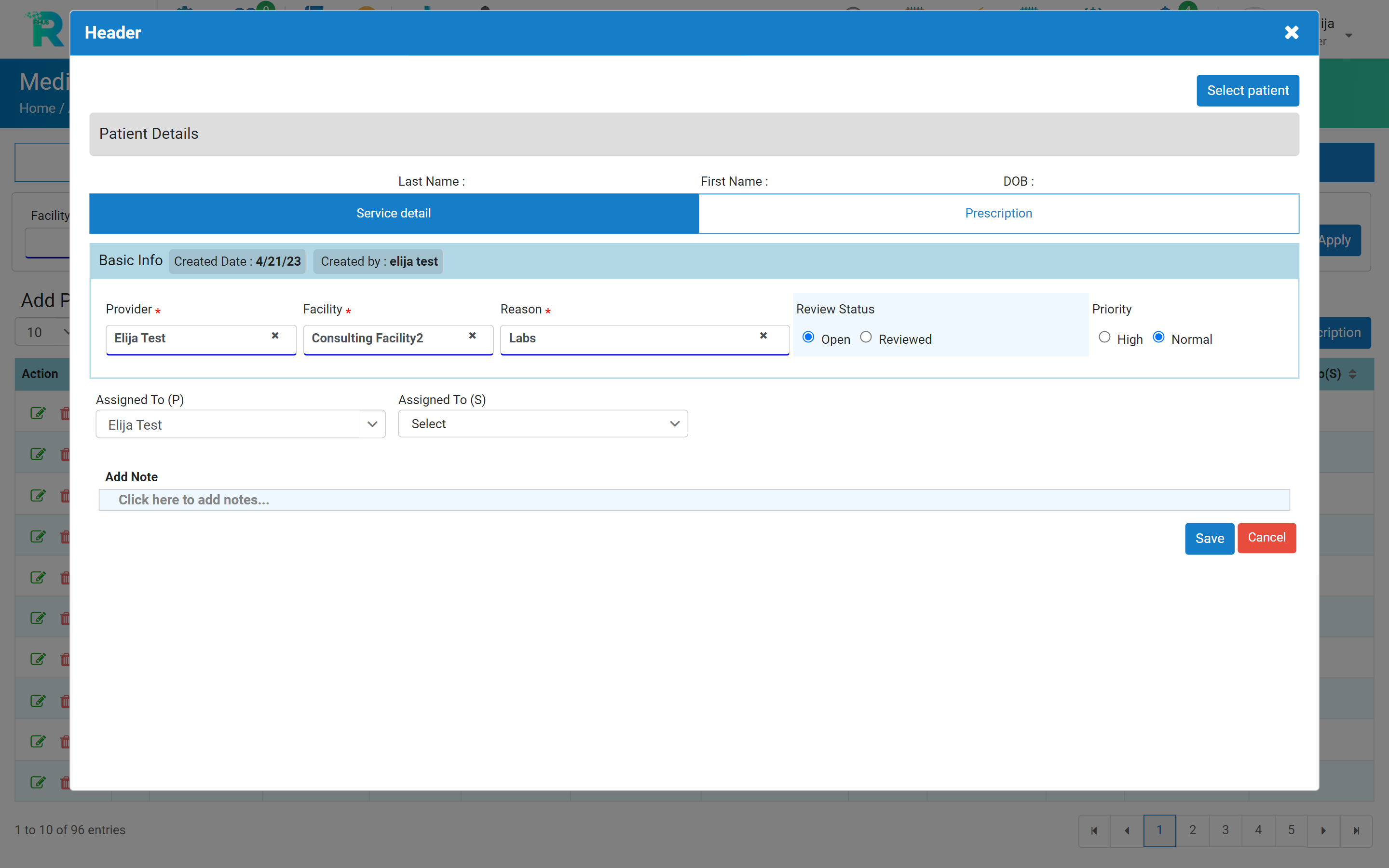Click the last row edit icon

click(38, 782)
